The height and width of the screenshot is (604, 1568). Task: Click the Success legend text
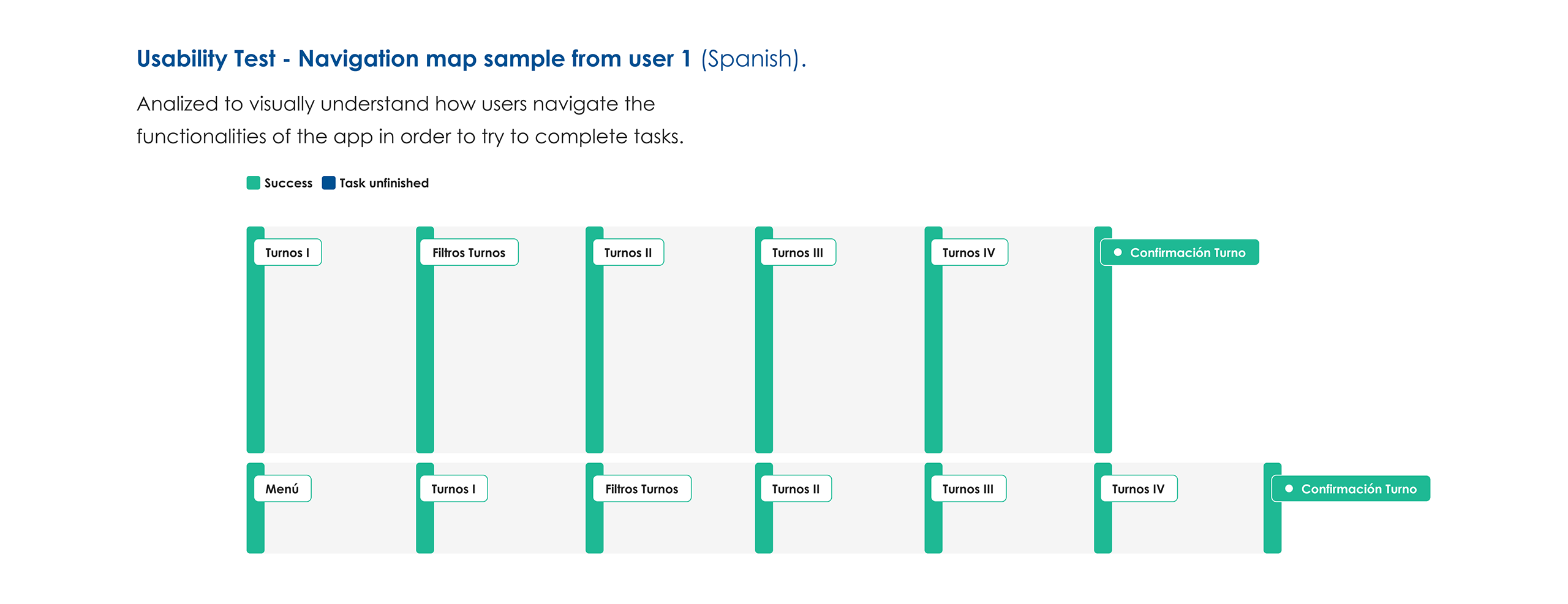pyautogui.click(x=288, y=183)
